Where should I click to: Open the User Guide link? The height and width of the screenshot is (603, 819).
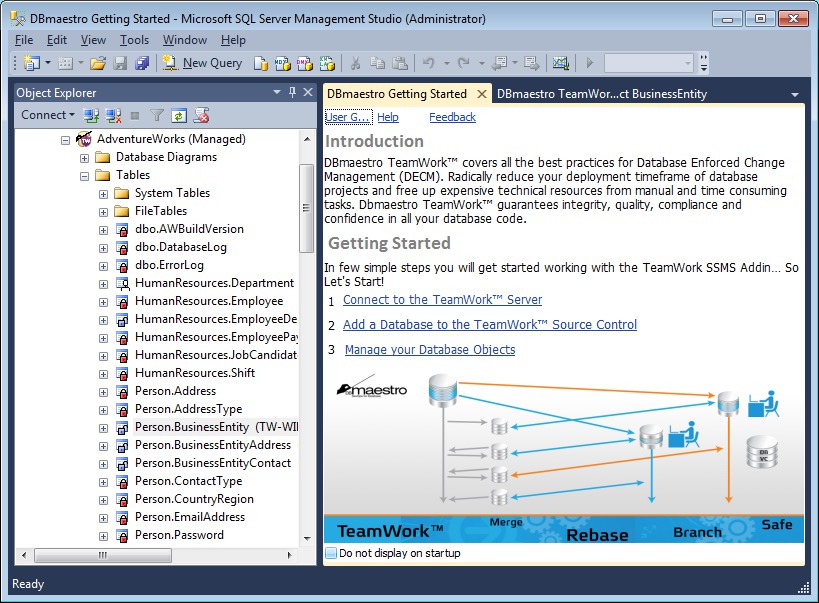tap(348, 117)
